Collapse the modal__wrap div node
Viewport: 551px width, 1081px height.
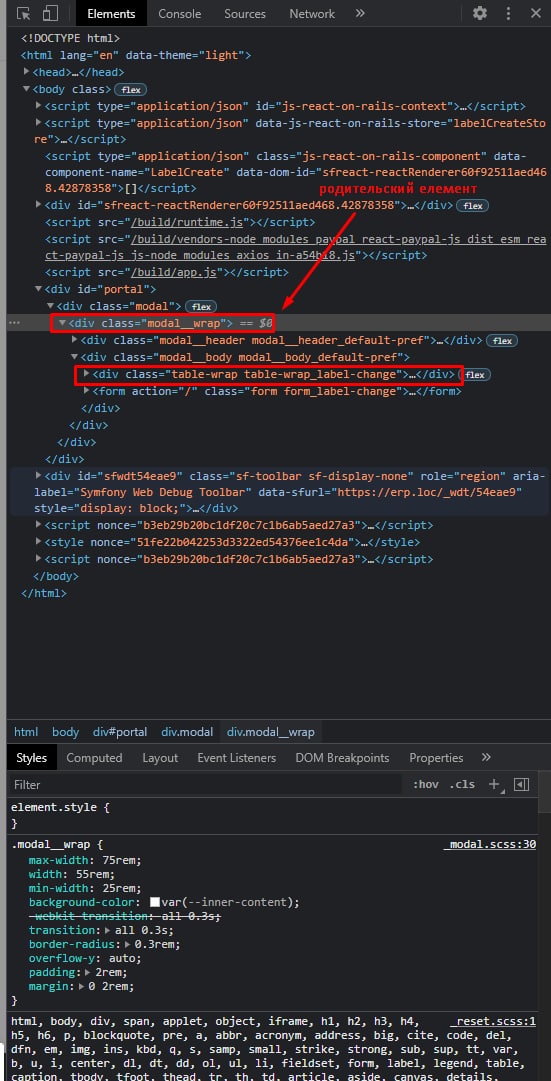62,322
